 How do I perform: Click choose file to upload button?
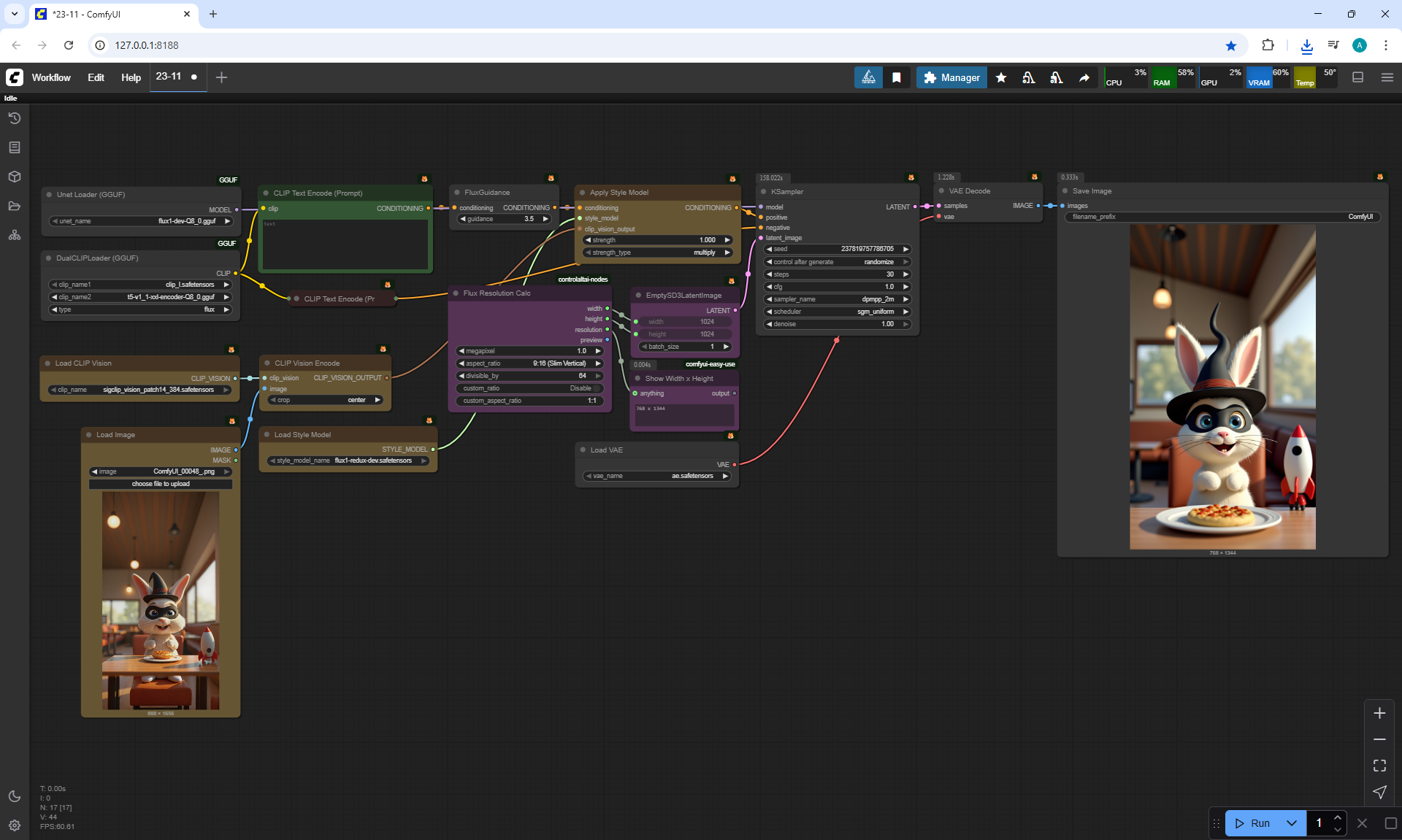(161, 484)
